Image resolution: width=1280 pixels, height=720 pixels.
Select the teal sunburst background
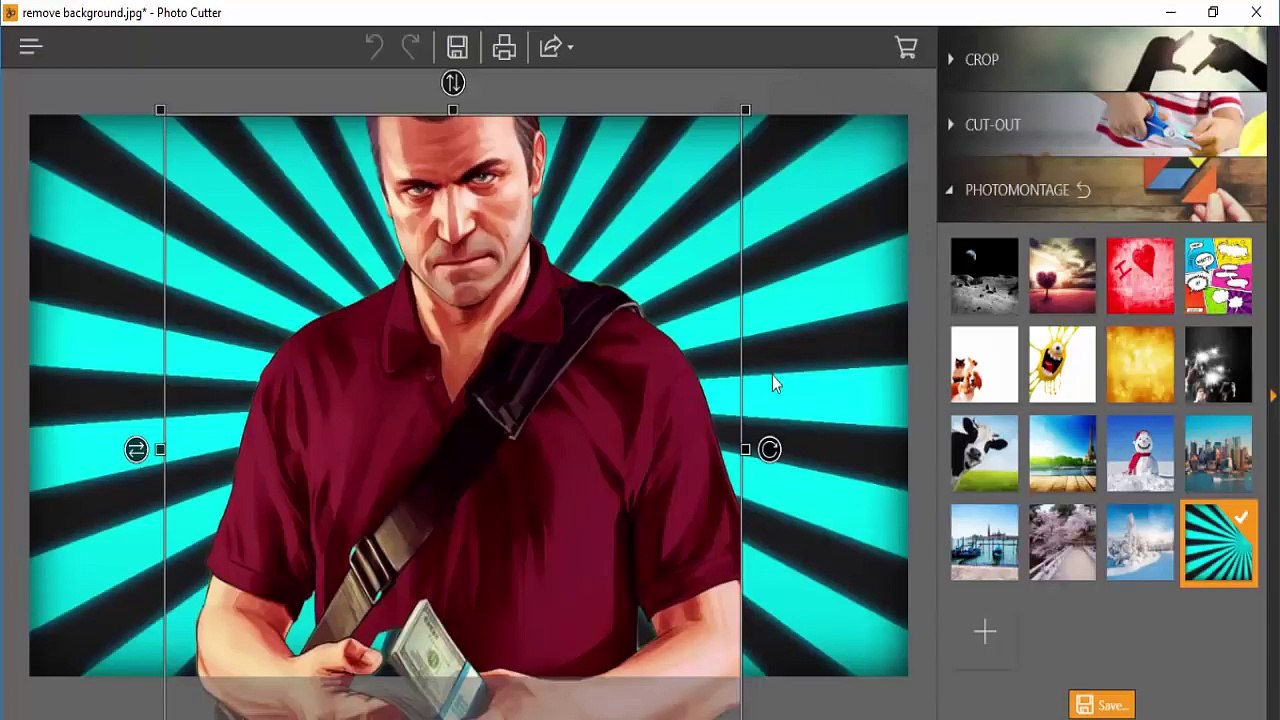coord(1219,544)
